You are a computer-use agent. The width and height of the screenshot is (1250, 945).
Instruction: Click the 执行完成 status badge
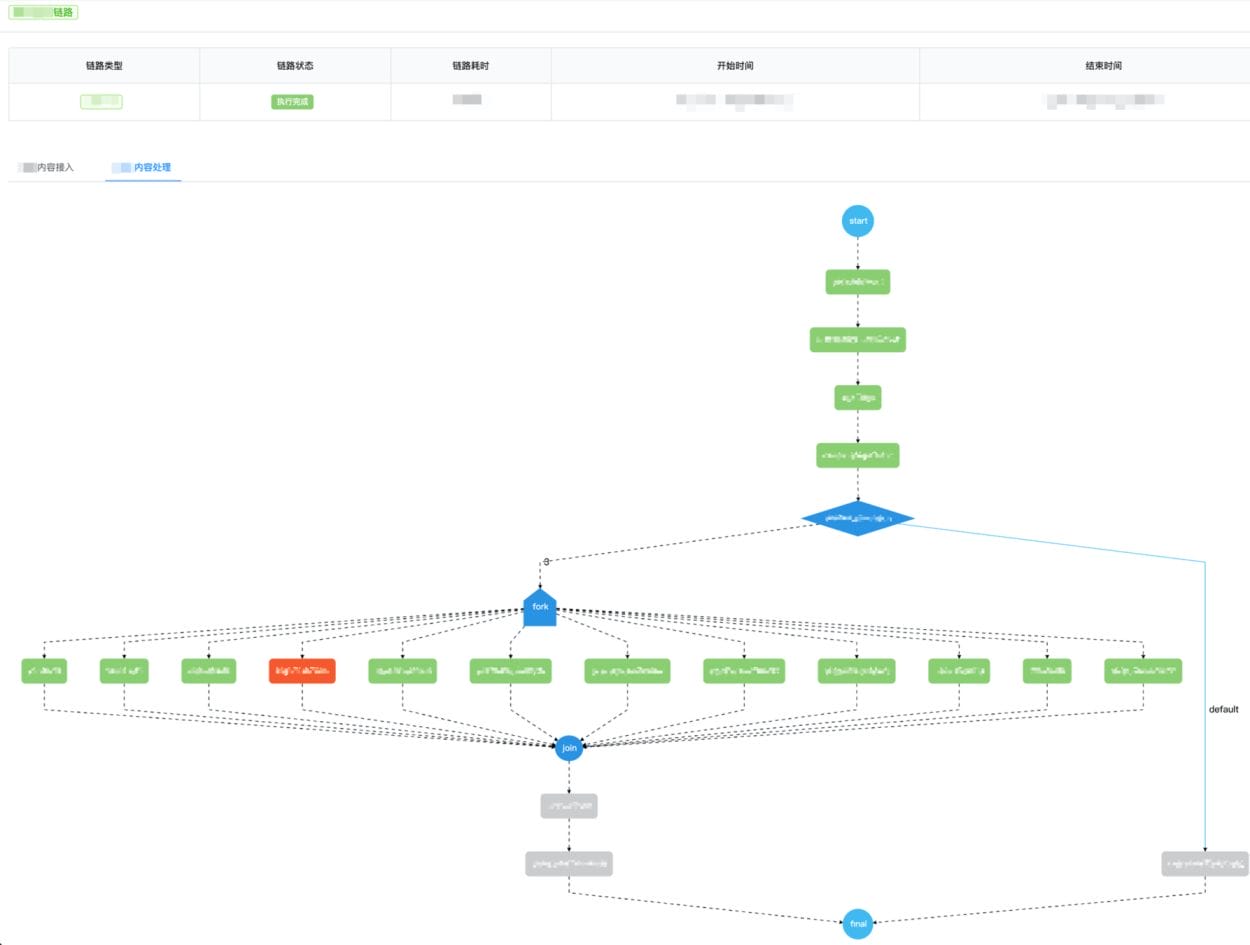(x=292, y=102)
